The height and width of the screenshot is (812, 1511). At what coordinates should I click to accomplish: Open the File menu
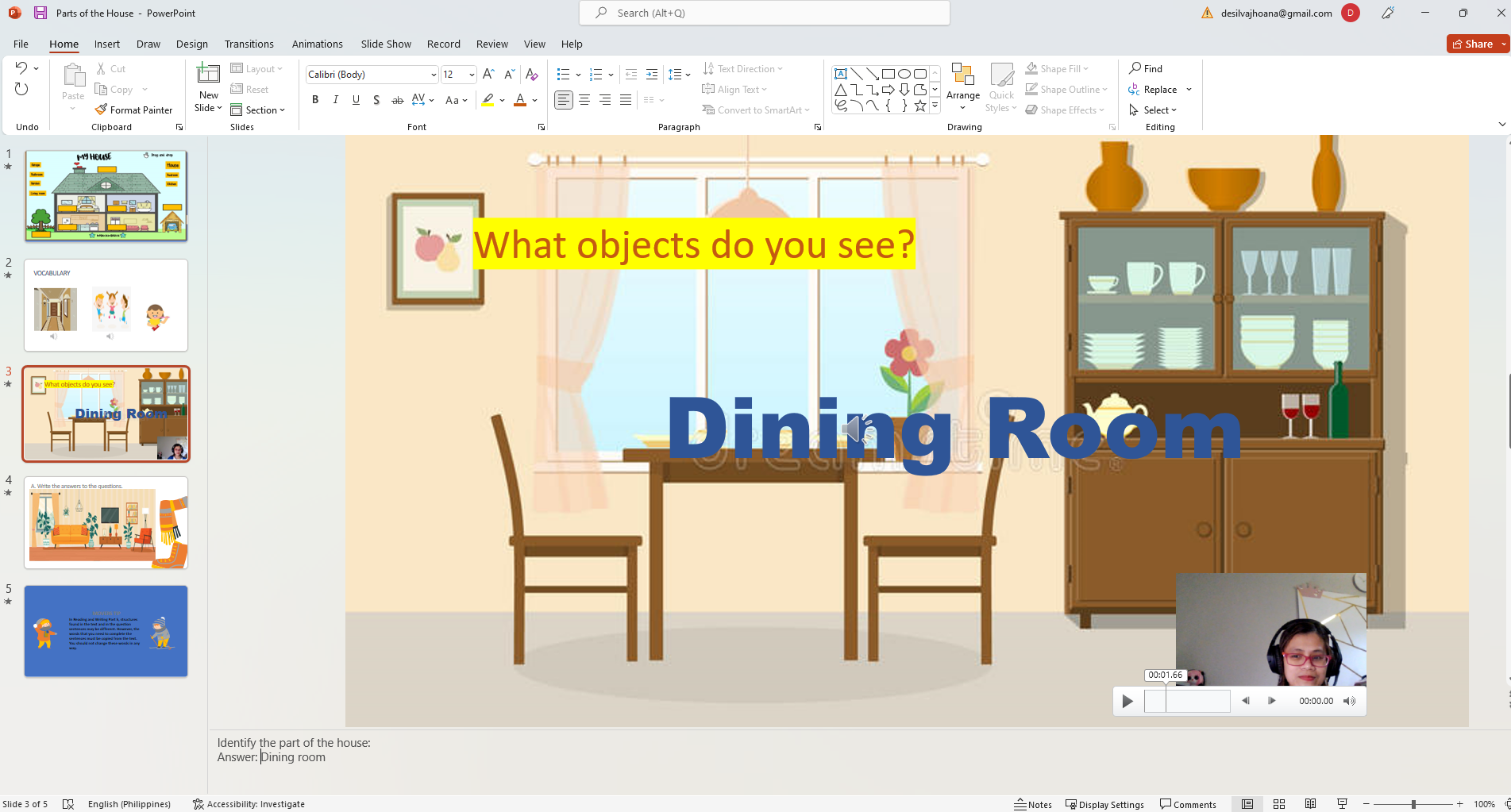click(21, 44)
